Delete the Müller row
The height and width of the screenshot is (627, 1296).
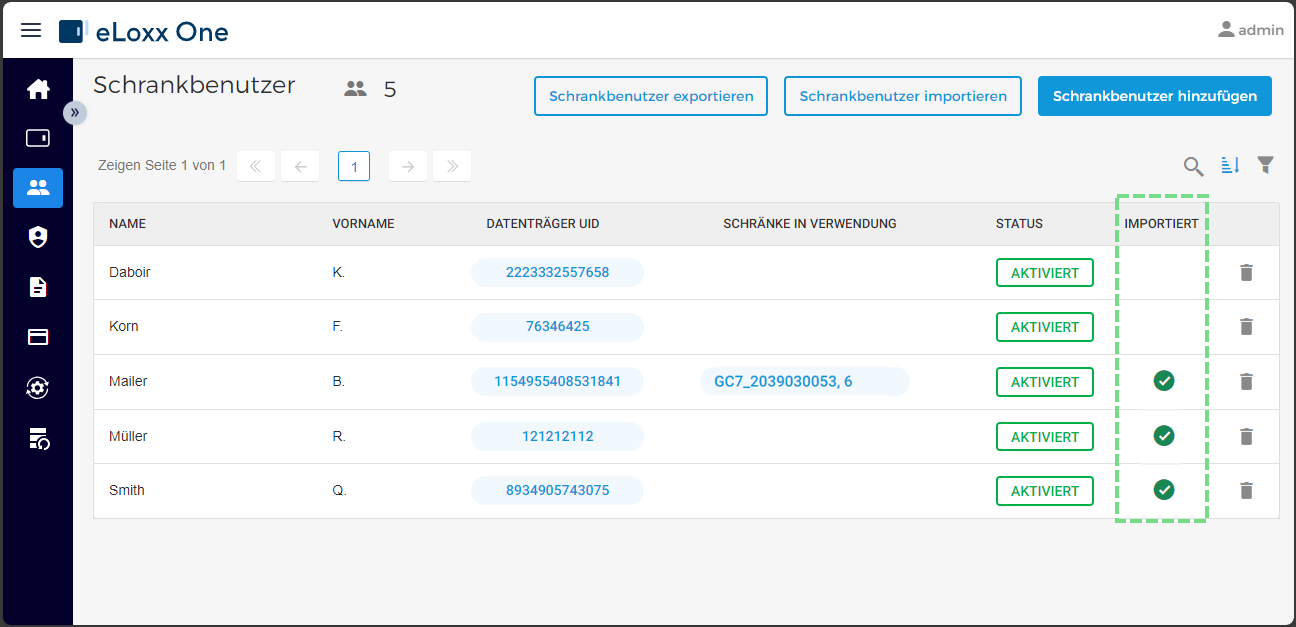[1246, 436]
